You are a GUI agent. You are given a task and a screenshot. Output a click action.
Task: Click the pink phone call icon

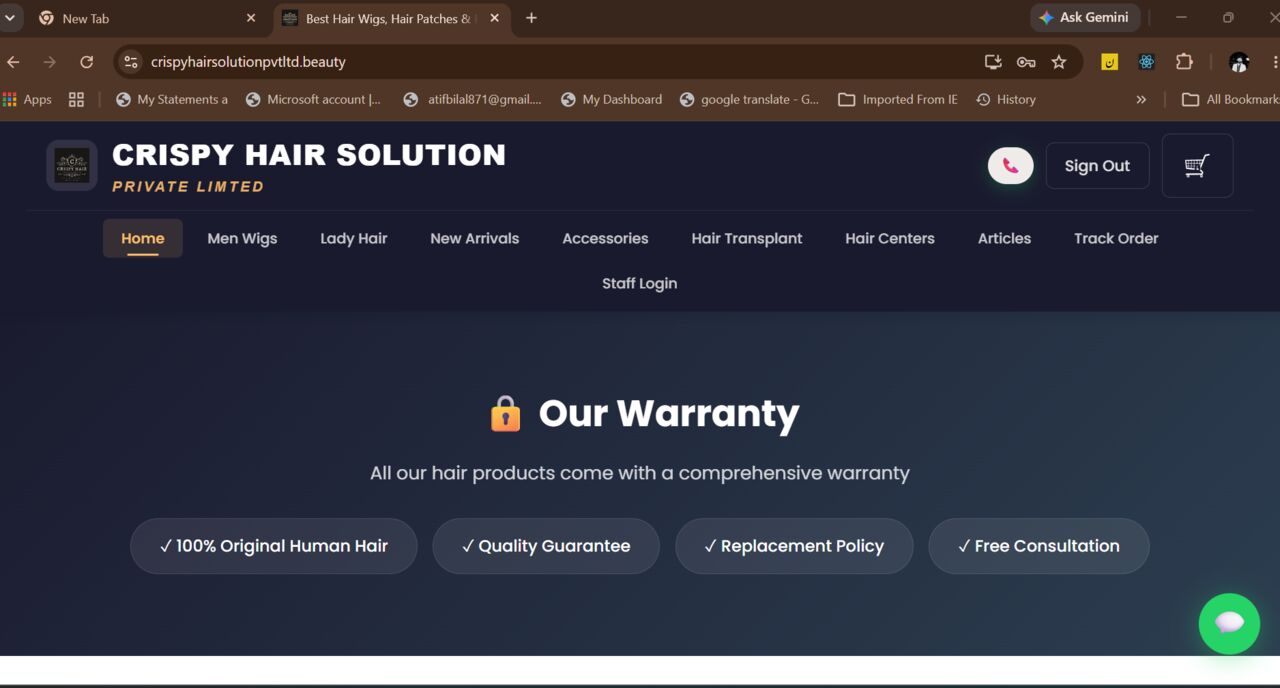[x=1010, y=166]
